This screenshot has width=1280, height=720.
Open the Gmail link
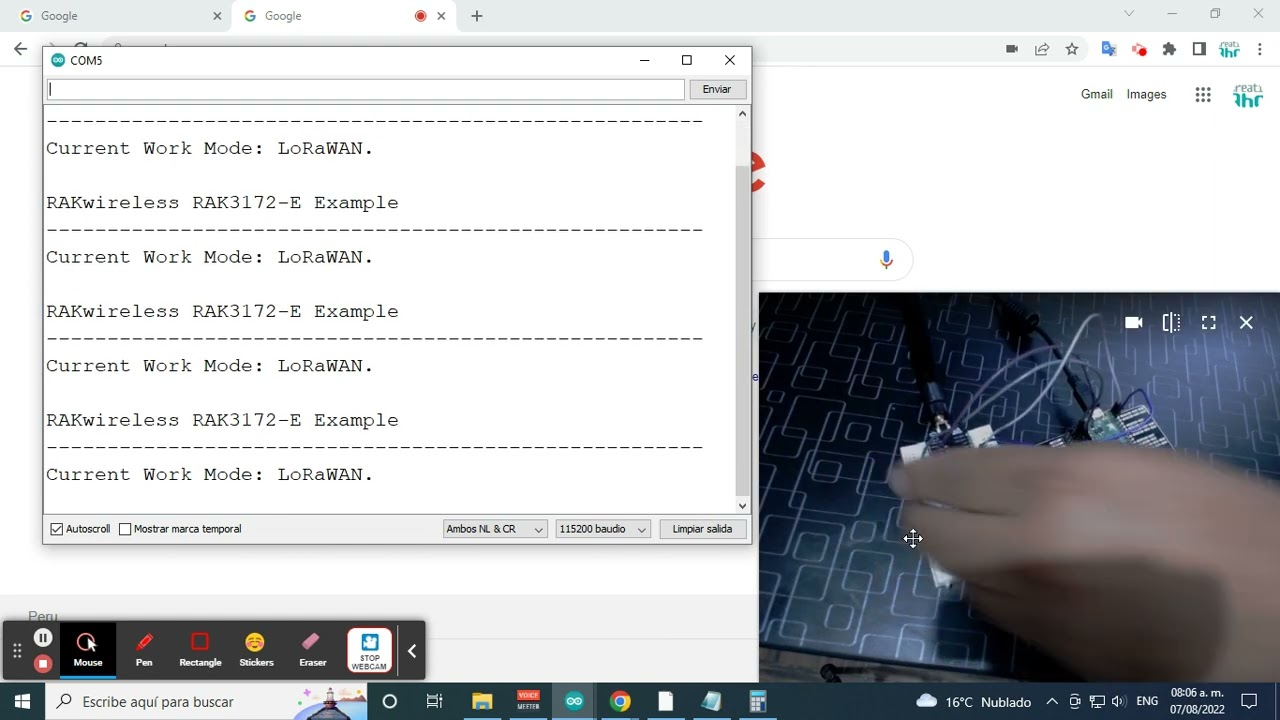(1097, 94)
